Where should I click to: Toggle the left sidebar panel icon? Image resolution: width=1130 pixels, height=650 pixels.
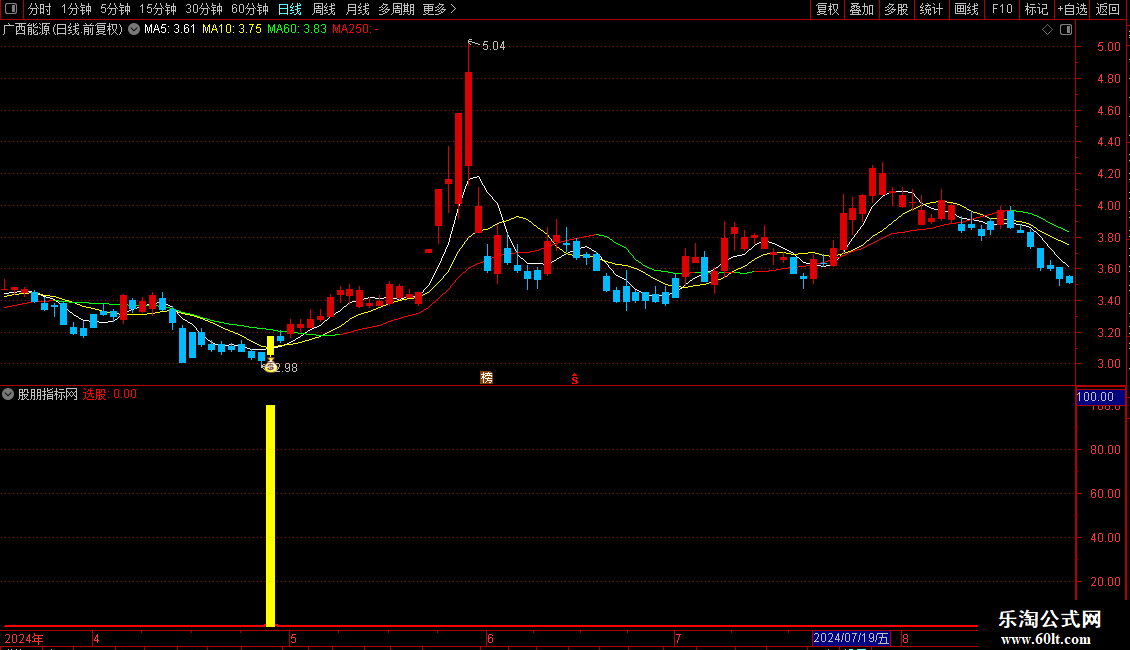[x=11, y=9]
